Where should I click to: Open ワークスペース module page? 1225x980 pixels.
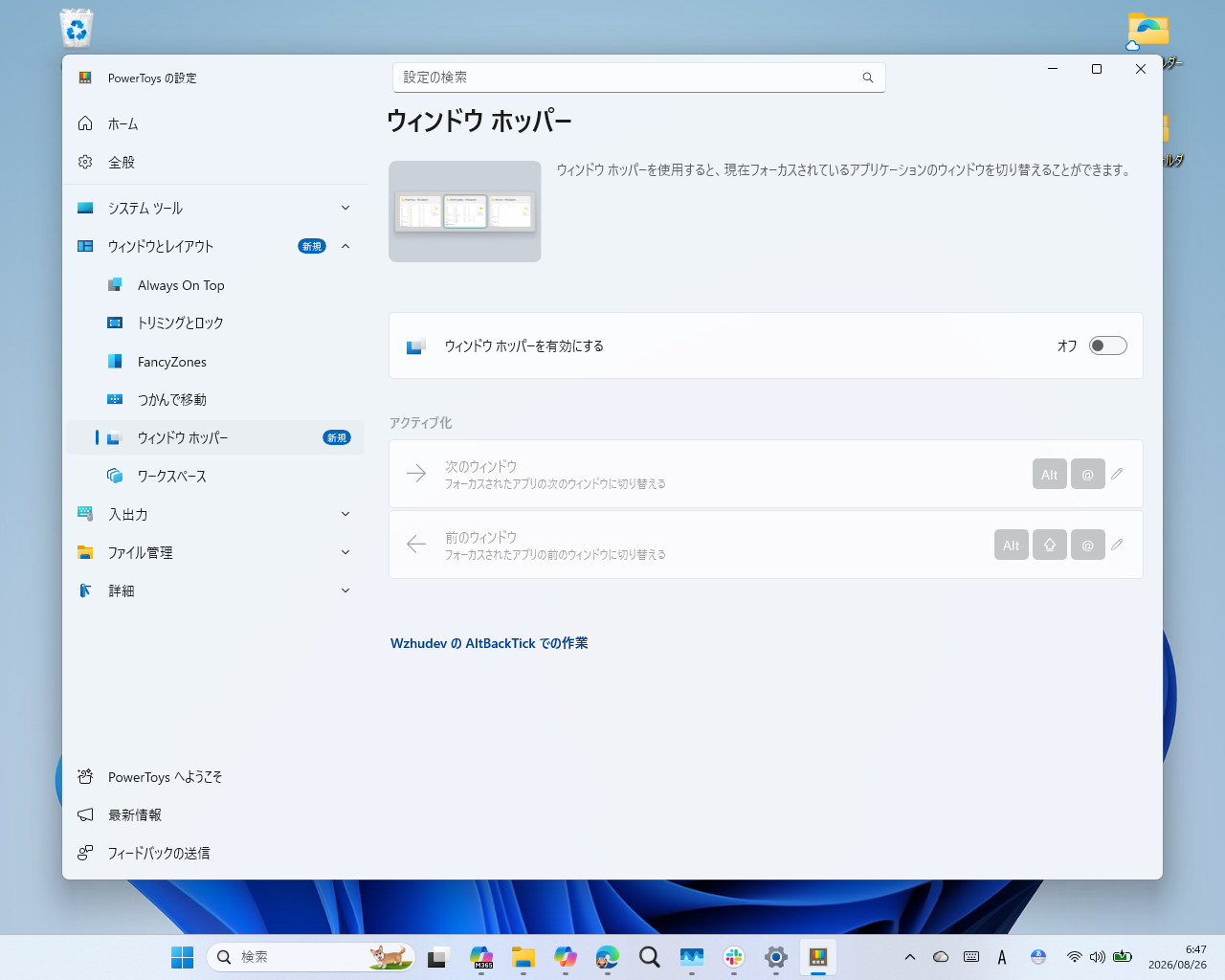215,477
